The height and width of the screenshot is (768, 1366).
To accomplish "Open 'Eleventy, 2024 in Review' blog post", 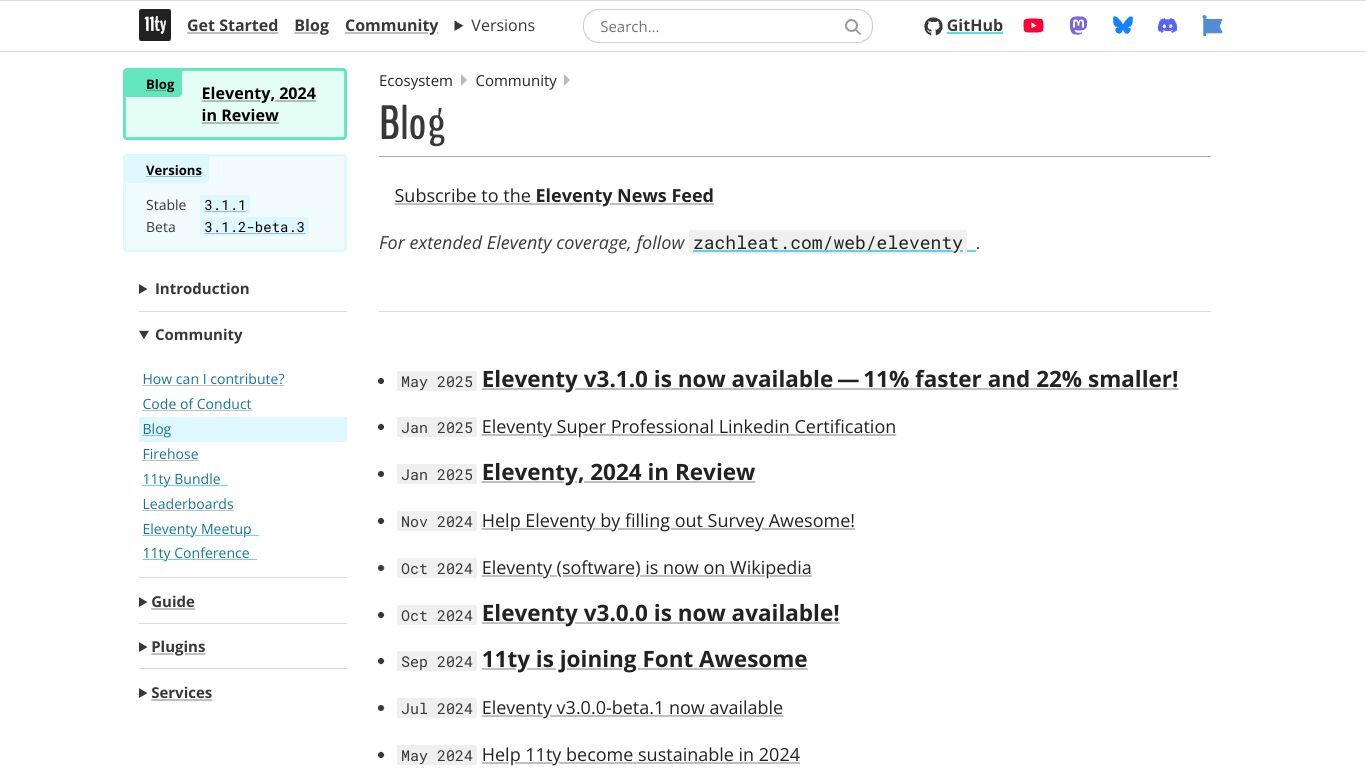I will click(618, 472).
